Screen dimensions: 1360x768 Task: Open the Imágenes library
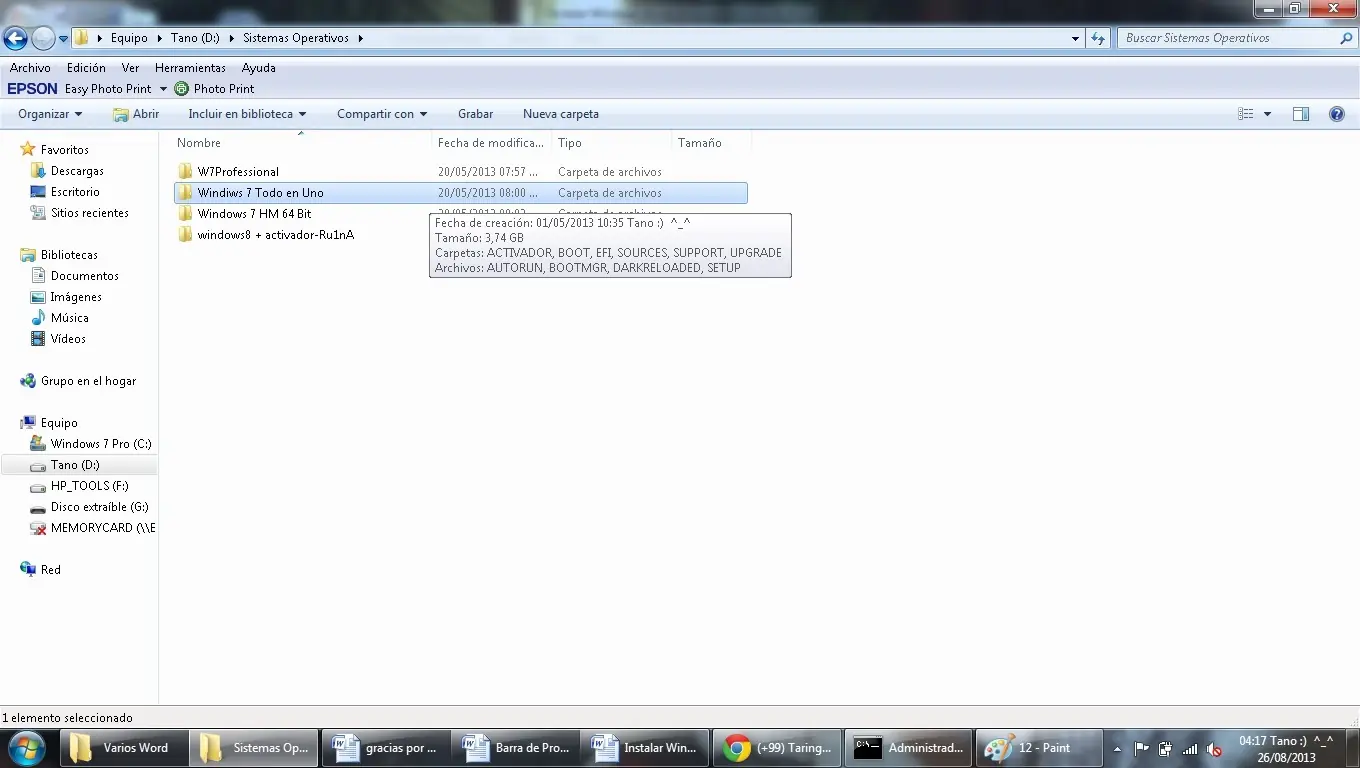pos(76,297)
